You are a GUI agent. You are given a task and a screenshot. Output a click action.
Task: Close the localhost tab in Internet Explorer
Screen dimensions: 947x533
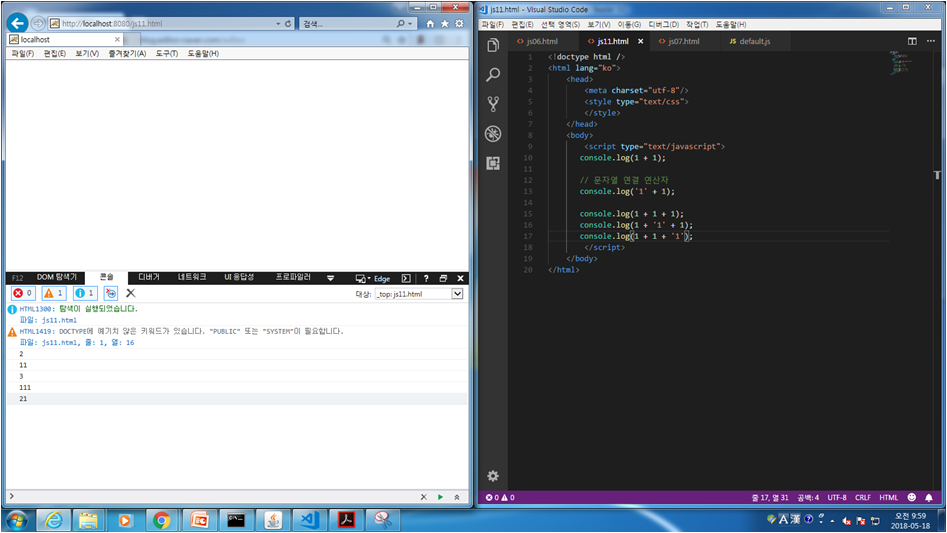[117, 39]
